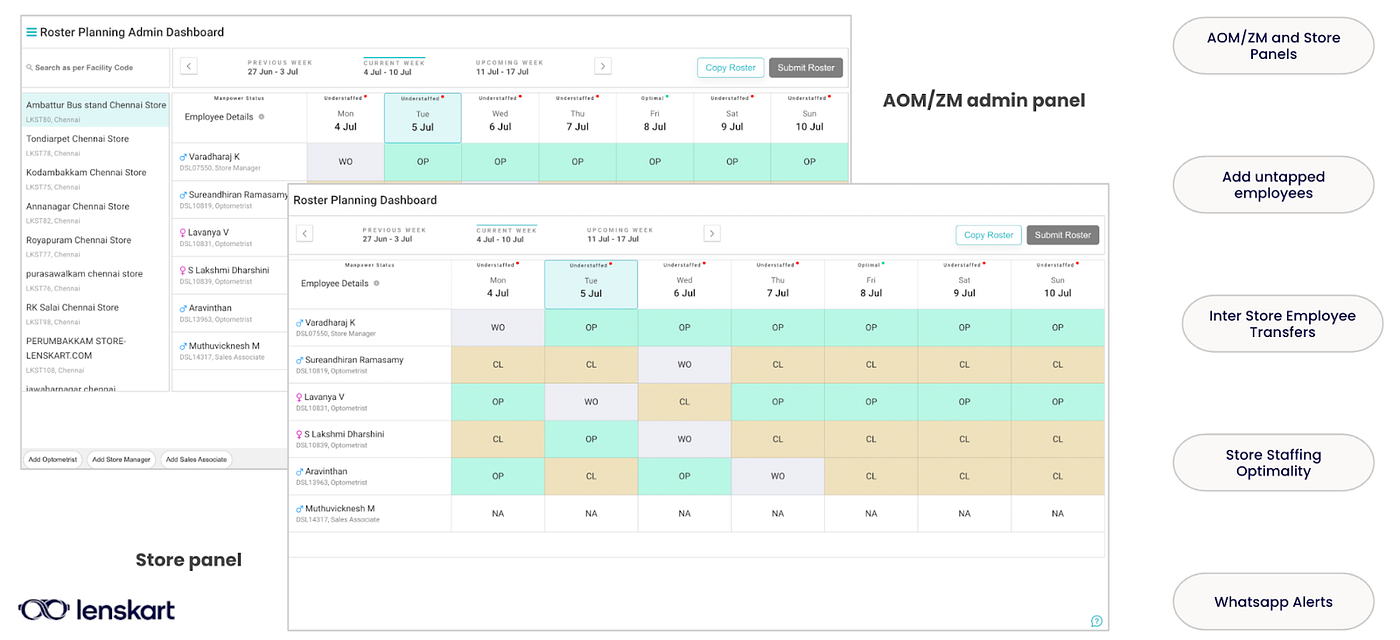Image resolution: width=1400 pixels, height=640 pixels.
Task: Select purasawalkam chennai store
Action: point(96,279)
